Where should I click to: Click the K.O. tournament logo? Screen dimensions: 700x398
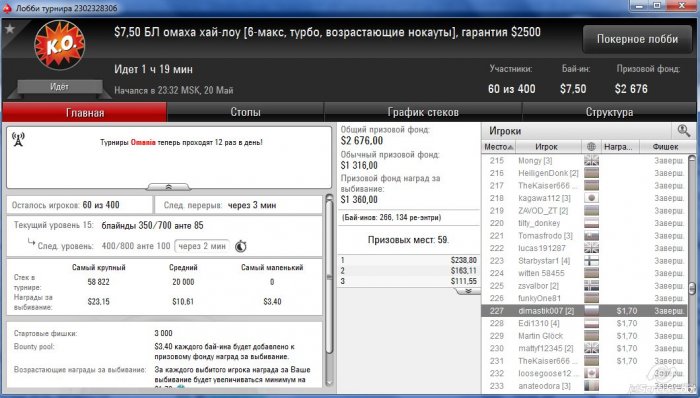point(59,45)
